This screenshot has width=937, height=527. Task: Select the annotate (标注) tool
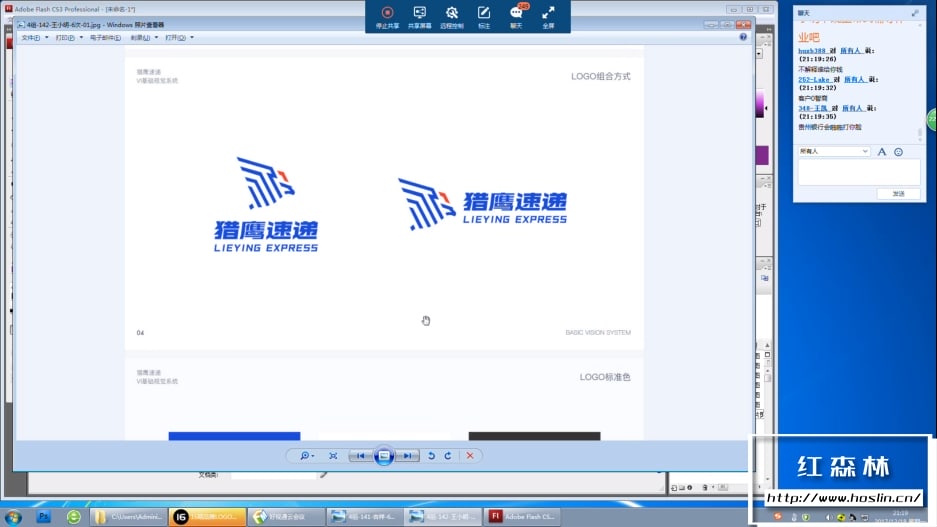483,17
